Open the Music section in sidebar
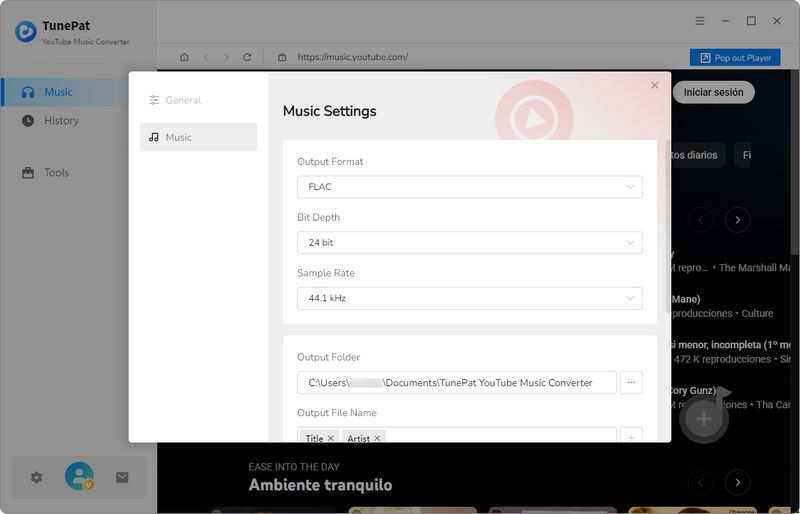The image size is (800, 514). [x=65, y=92]
